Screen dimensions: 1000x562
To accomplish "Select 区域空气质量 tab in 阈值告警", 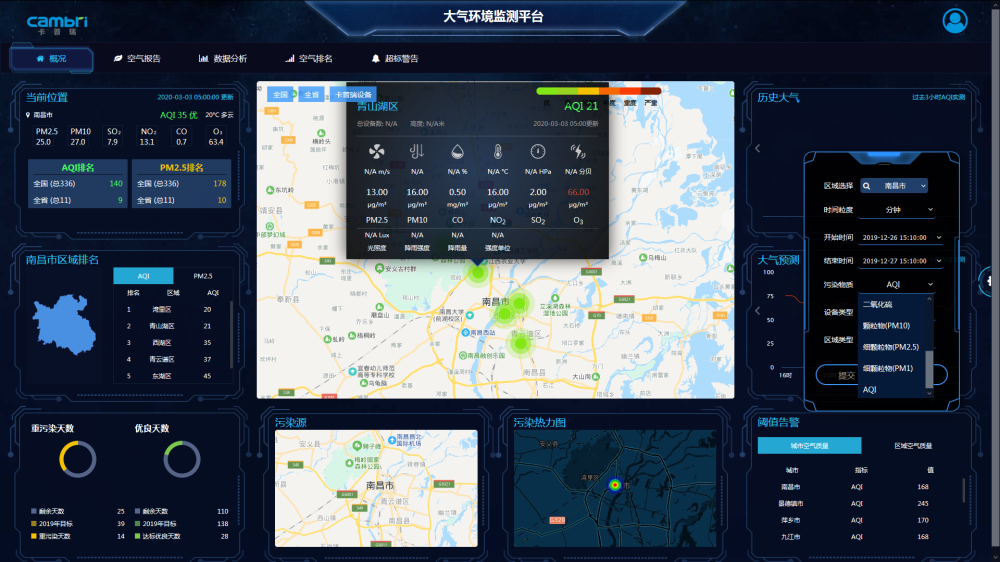I will coord(913,446).
